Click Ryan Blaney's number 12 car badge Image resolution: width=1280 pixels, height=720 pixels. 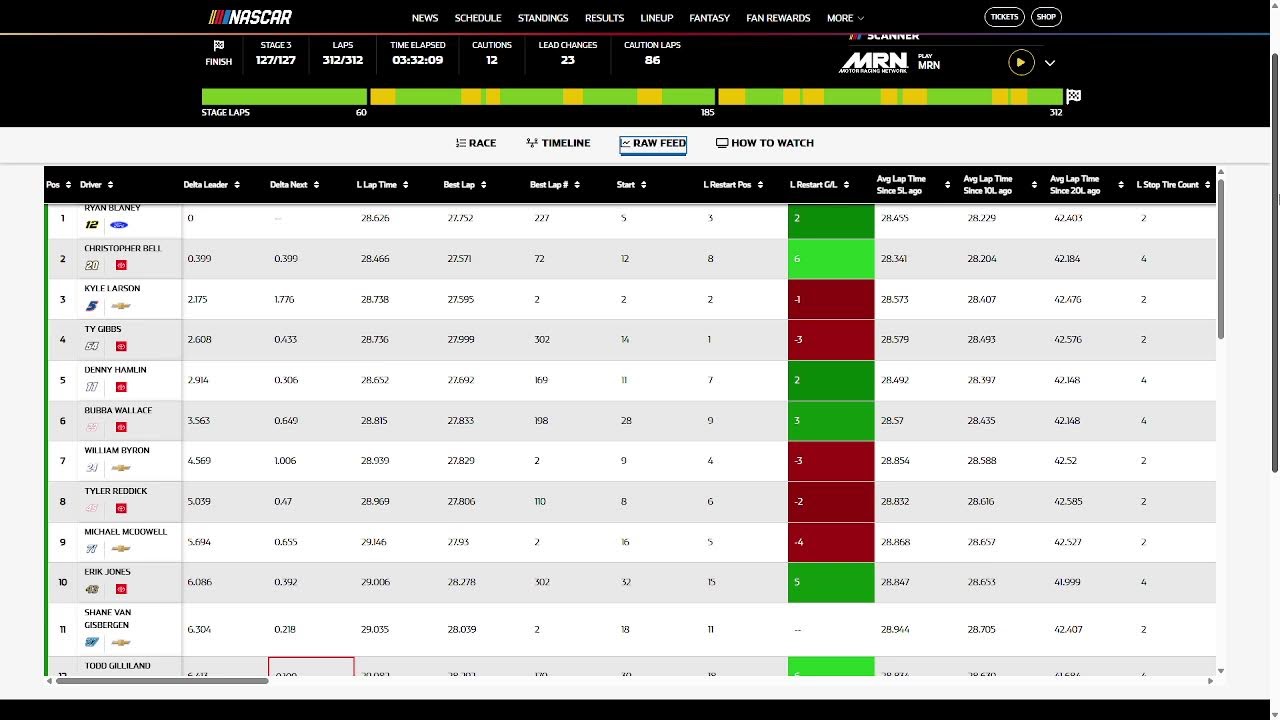pyautogui.click(x=92, y=225)
